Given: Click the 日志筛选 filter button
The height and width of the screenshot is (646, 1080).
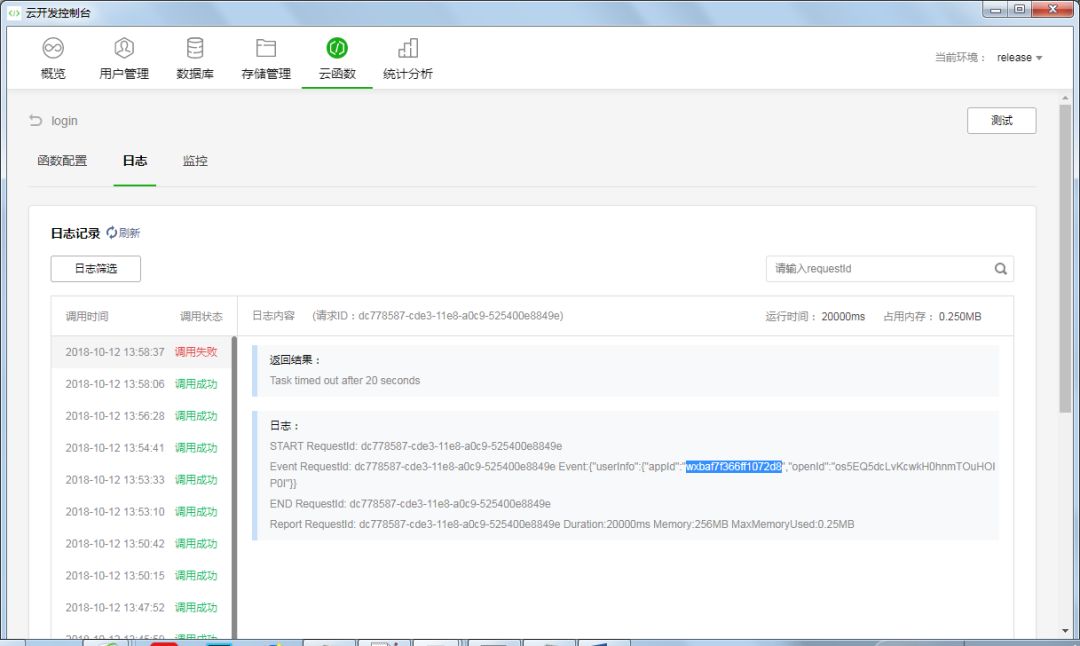Looking at the screenshot, I should (x=96, y=269).
